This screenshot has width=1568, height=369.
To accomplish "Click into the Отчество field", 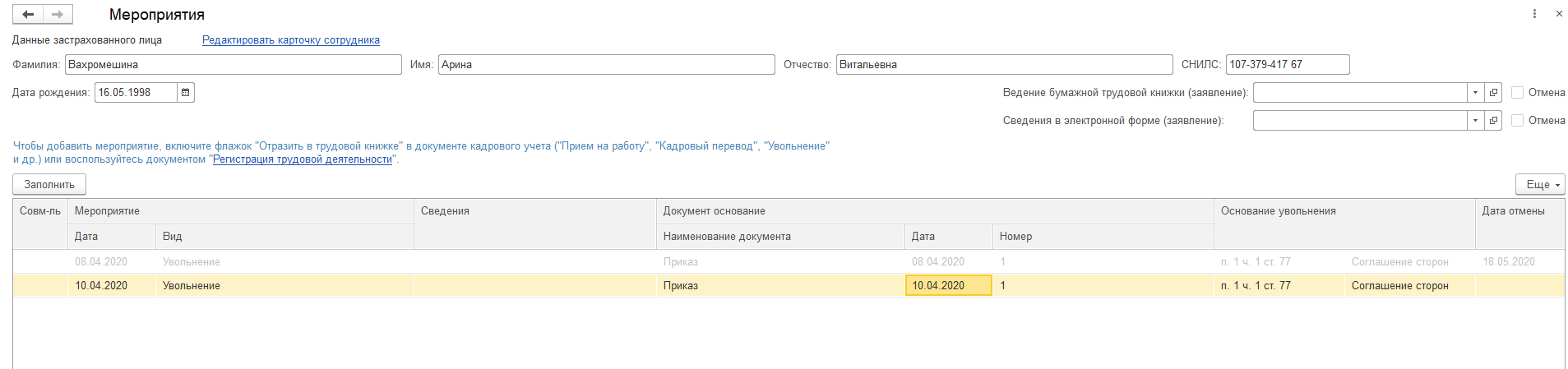I will coord(1005,65).
